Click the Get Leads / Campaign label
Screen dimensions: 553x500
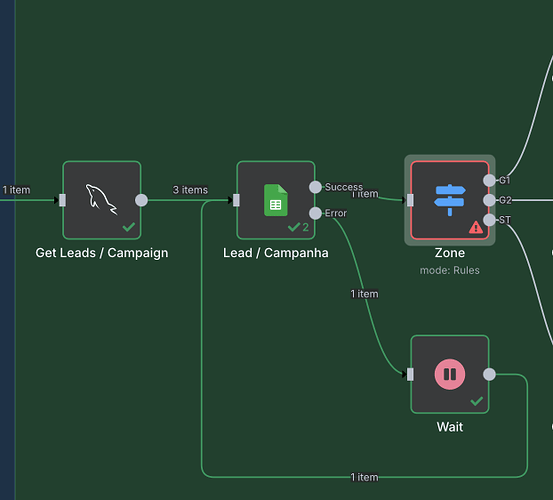(102, 253)
